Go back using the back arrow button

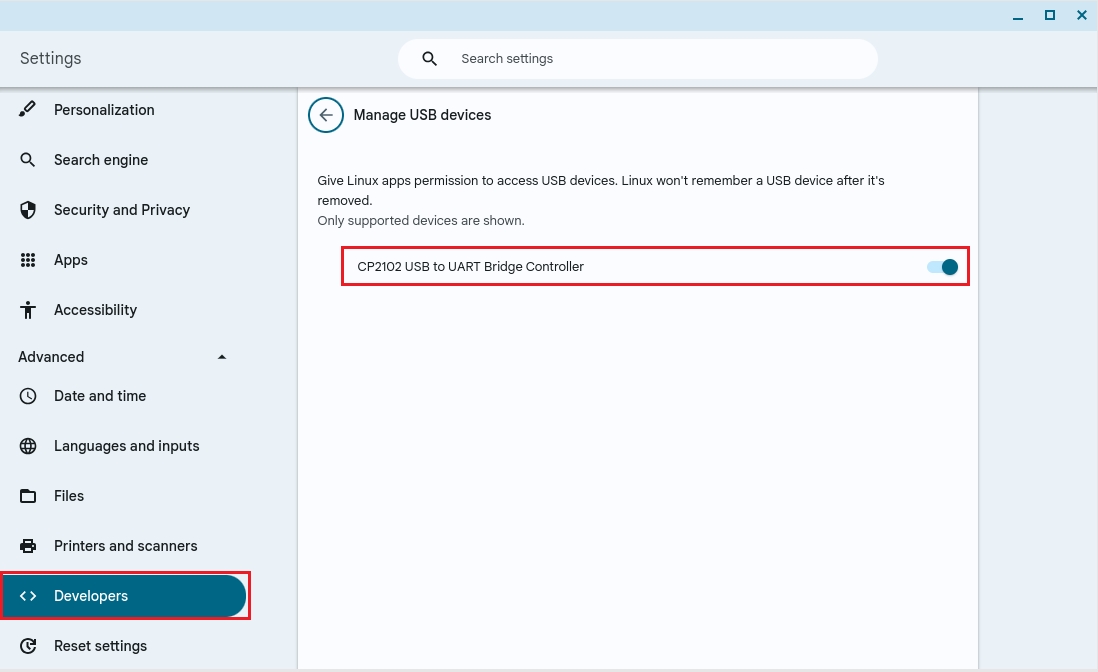click(325, 115)
